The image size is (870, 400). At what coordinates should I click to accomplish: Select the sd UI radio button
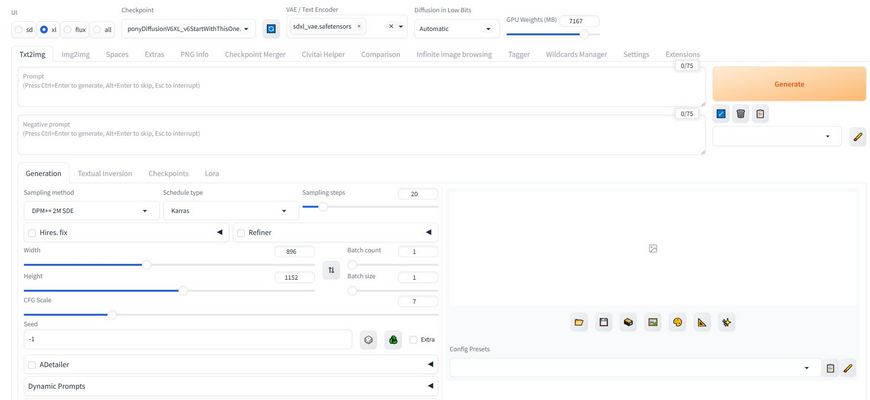click(x=19, y=29)
